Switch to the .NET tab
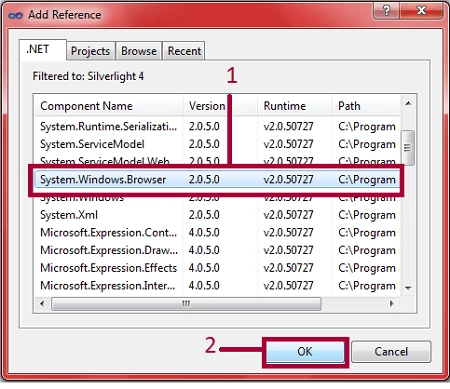This screenshot has width=450, height=389. [x=42, y=50]
